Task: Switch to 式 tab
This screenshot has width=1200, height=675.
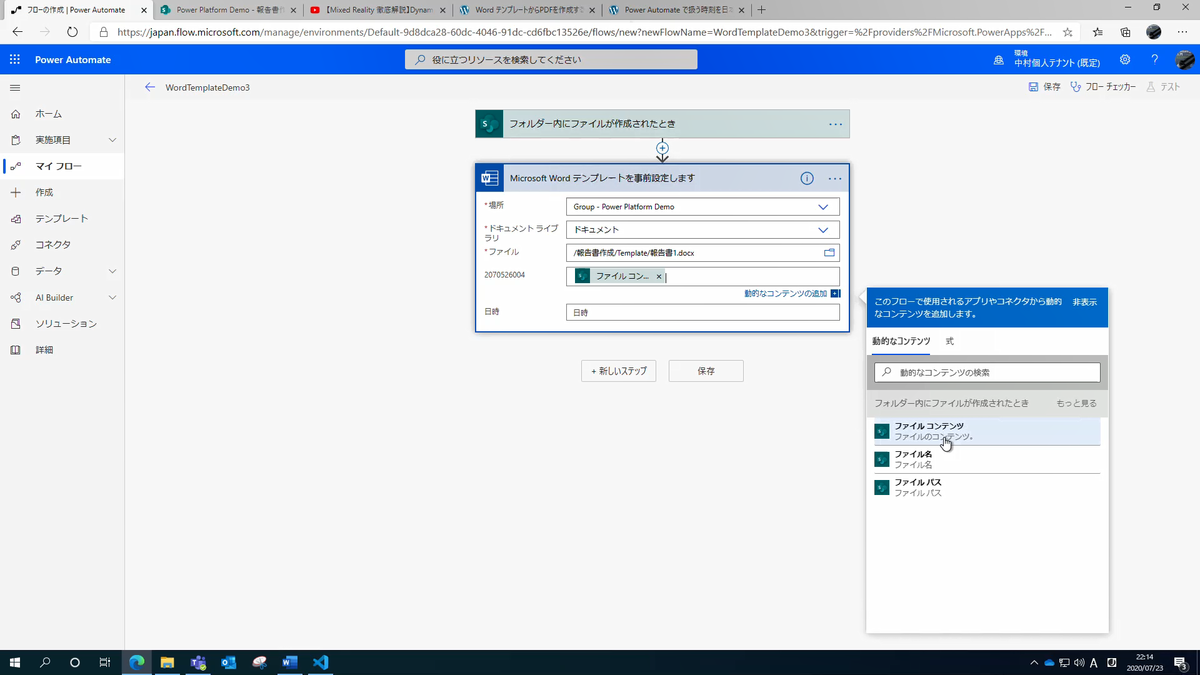Action: click(950, 341)
